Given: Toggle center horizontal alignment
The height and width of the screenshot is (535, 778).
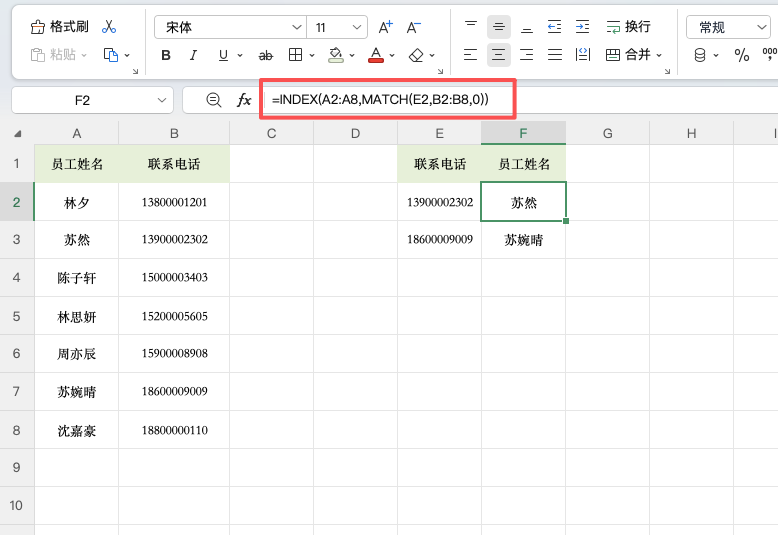Looking at the screenshot, I should tap(499, 55).
